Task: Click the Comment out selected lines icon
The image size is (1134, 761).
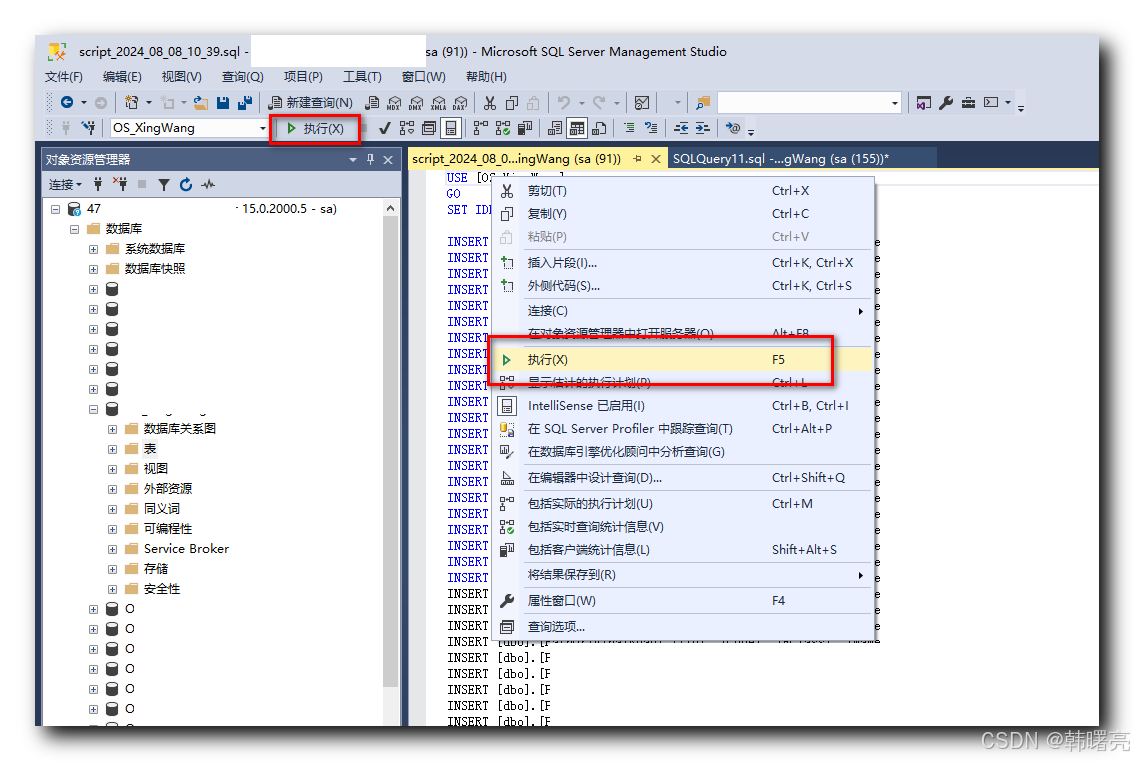Action: point(629,128)
